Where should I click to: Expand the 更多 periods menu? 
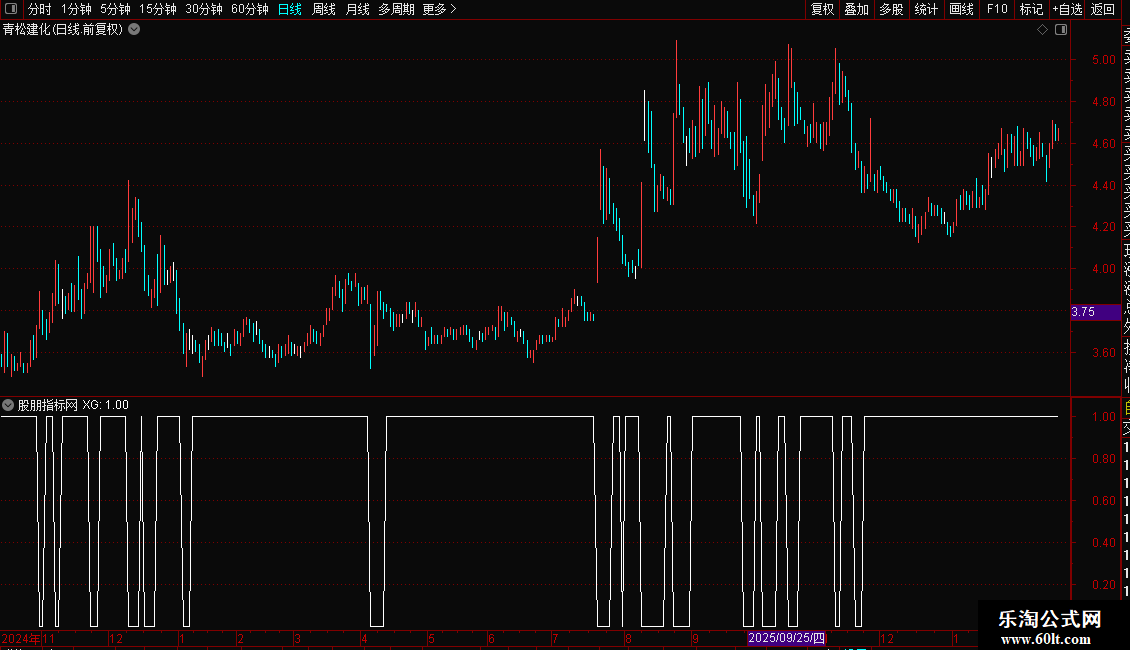pos(440,9)
